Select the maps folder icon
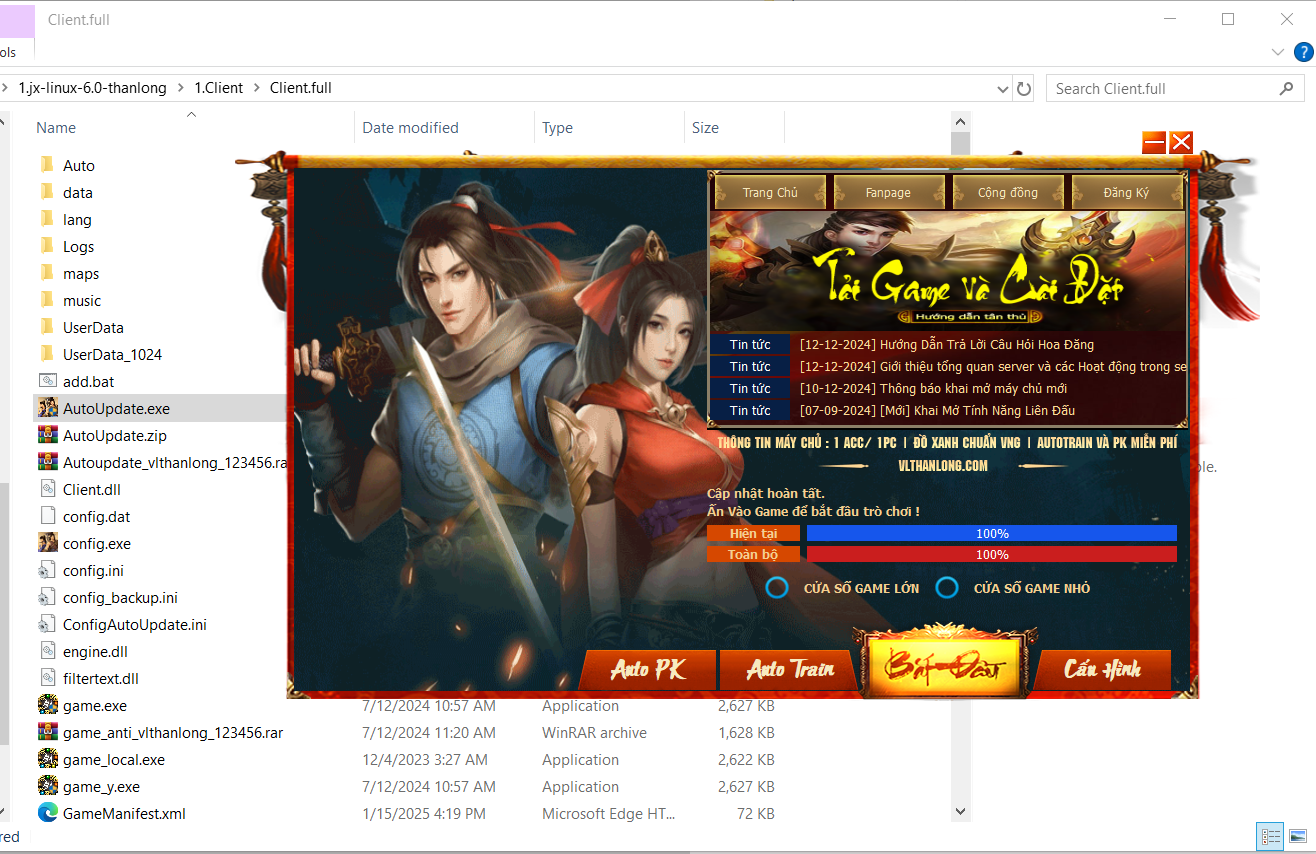Viewport: 1316px width, 854px height. [47, 273]
